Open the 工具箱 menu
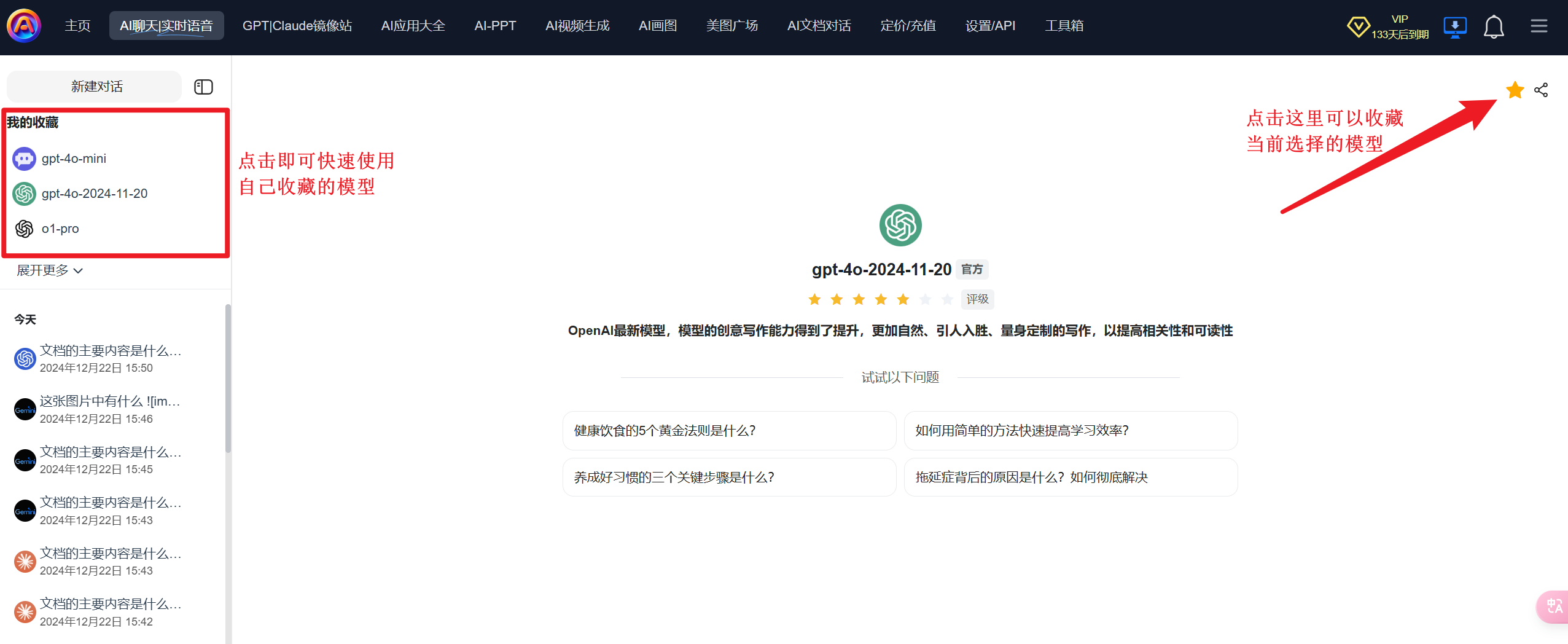 [x=1064, y=26]
